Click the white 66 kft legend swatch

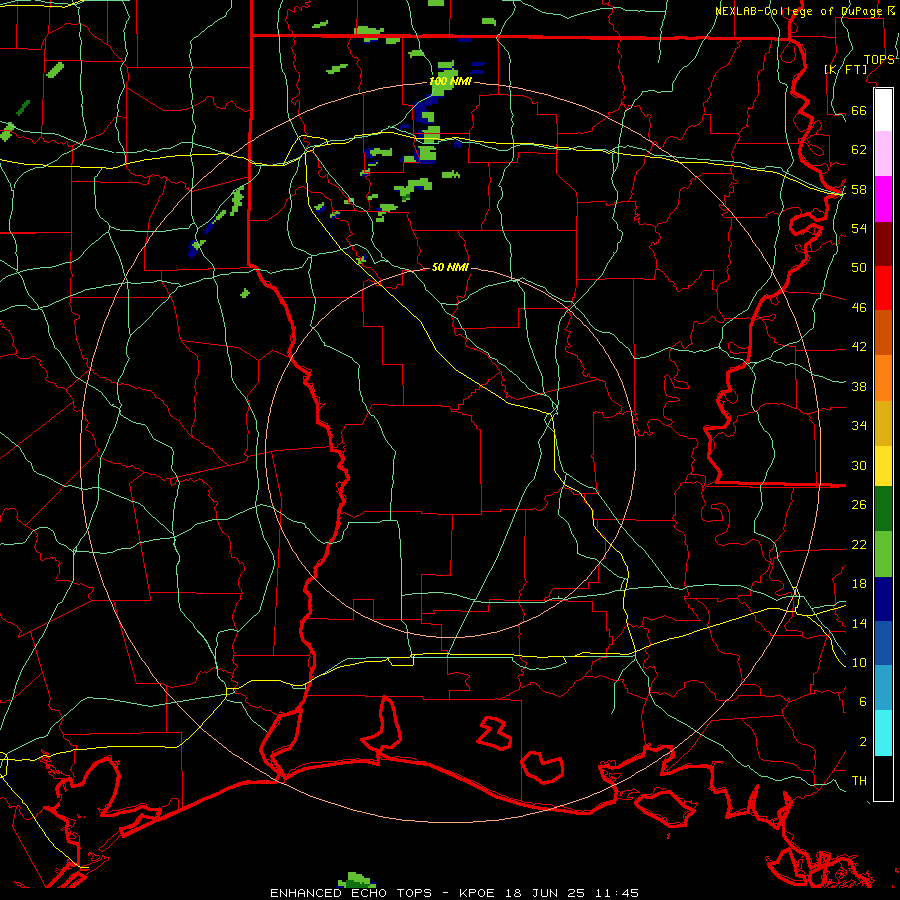pyautogui.click(x=883, y=110)
